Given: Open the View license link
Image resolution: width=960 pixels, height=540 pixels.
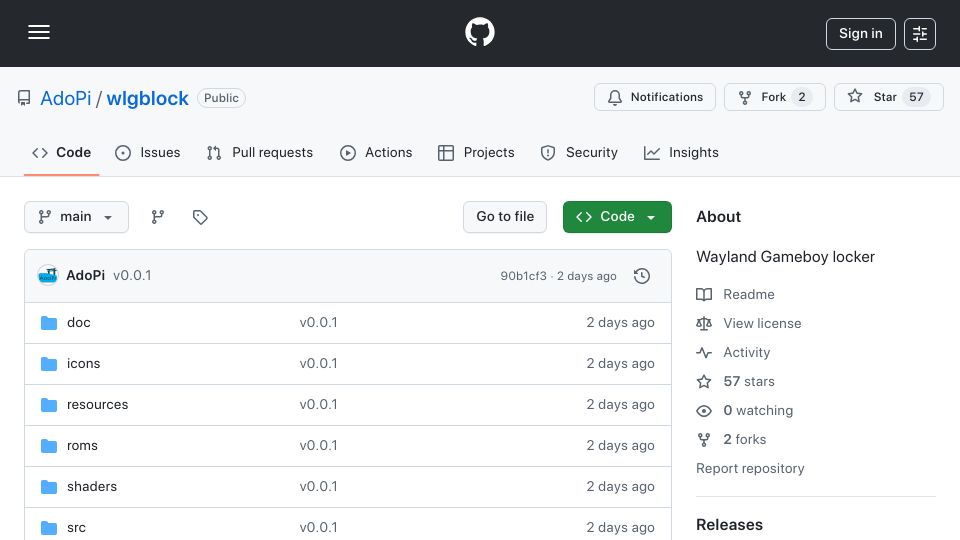Looking at the screenshot, I should (x=749, y=323).
